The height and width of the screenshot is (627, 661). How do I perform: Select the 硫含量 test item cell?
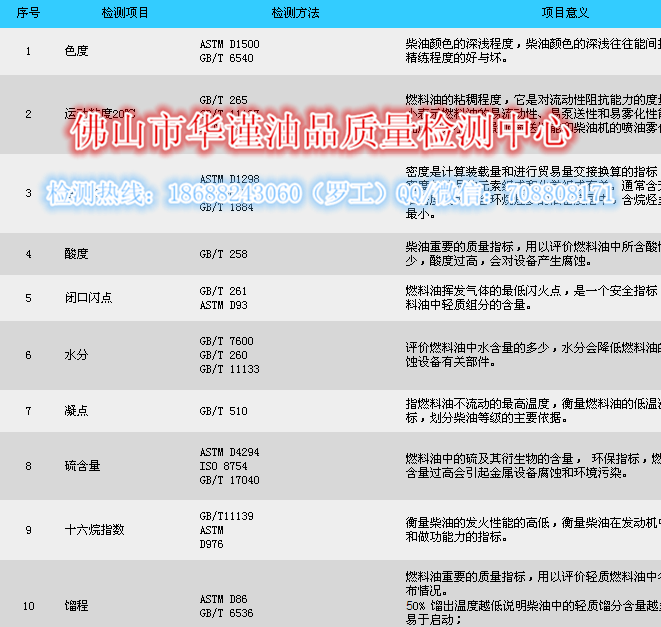click(x=82, y=466)
